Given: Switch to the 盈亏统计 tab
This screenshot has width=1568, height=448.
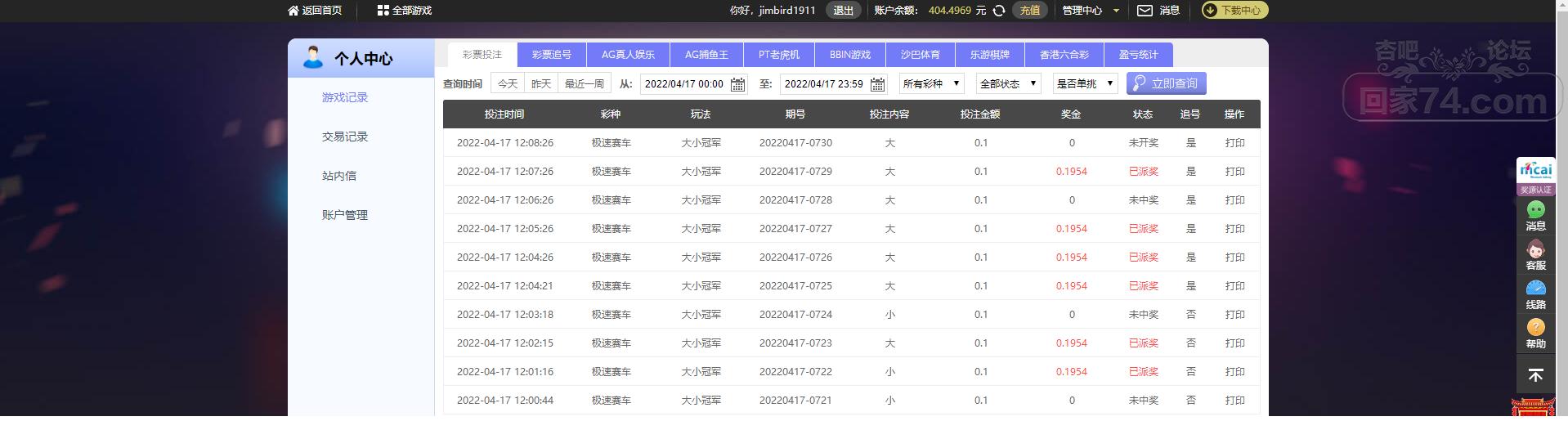Looking at the screenshot, I should click(1139, 55).
